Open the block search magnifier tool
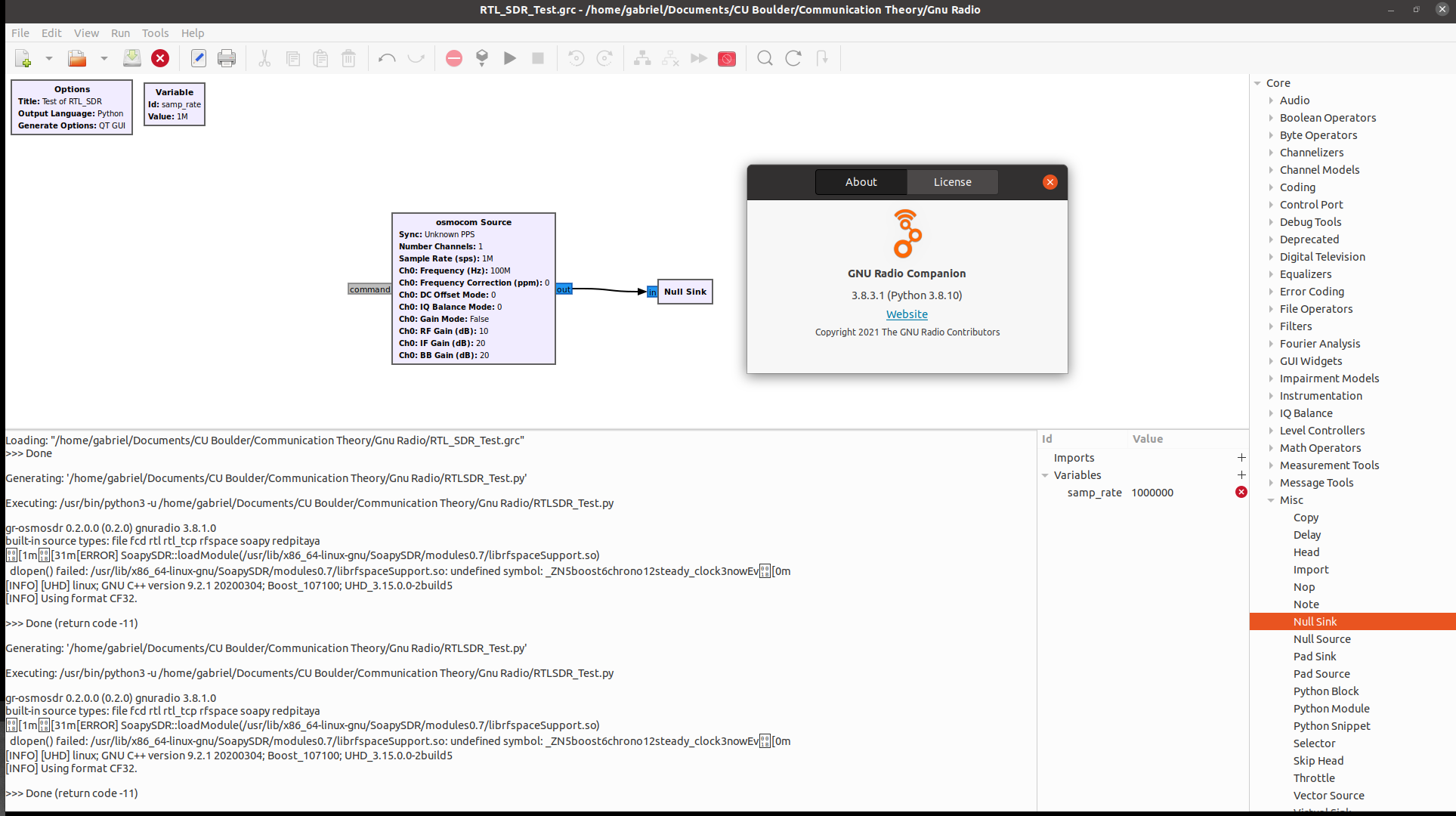The image size is (1456, 816). (x=764, y=58)
